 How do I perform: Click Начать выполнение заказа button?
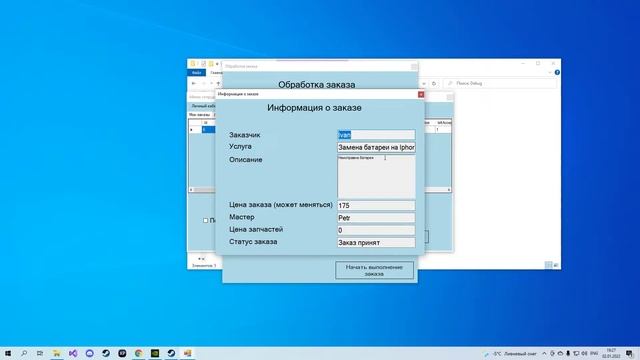point(374,270)
